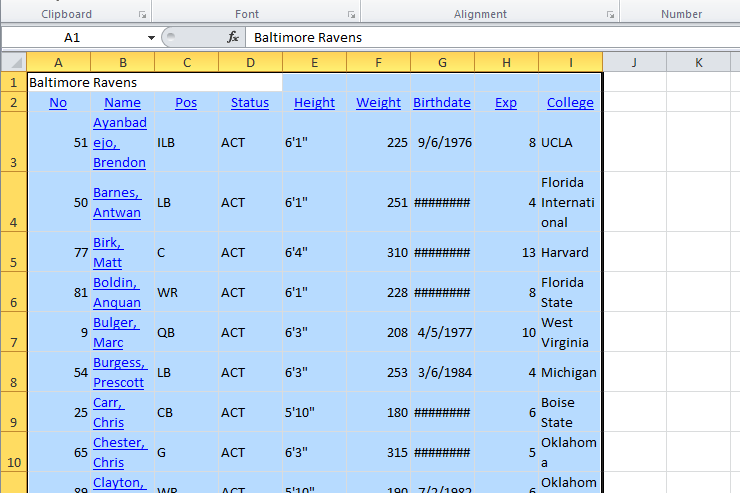Select row 1 header
Screen dimensions: 740x493
click(x=14, y=83)
